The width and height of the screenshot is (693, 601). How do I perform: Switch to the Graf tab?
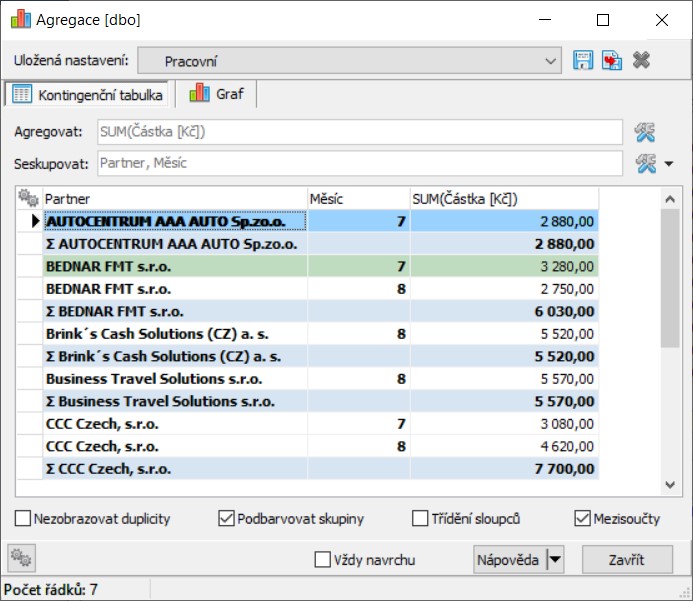(217, 94)
